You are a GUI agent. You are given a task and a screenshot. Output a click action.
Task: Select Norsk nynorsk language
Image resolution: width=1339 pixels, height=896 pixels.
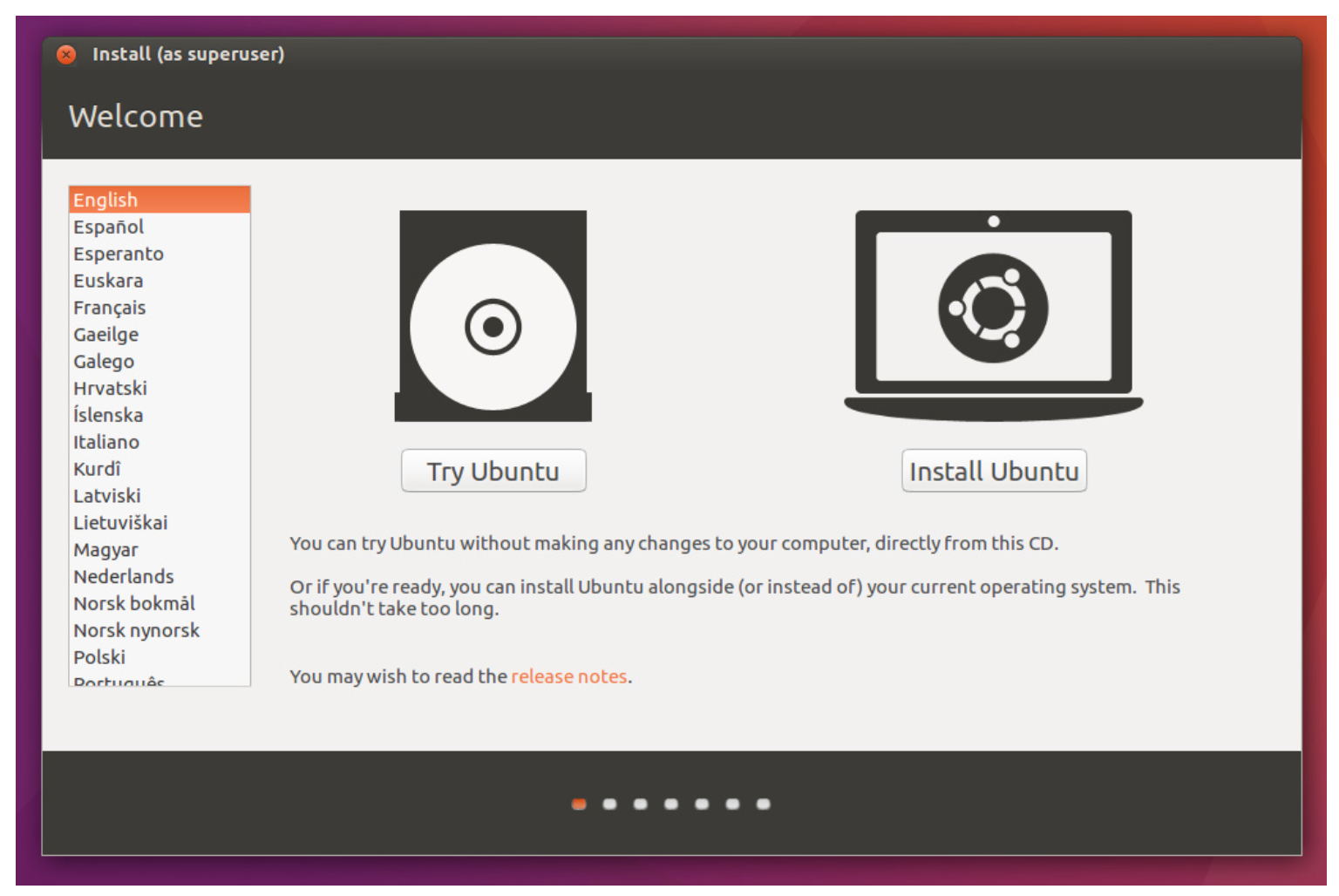pos(160,630)
